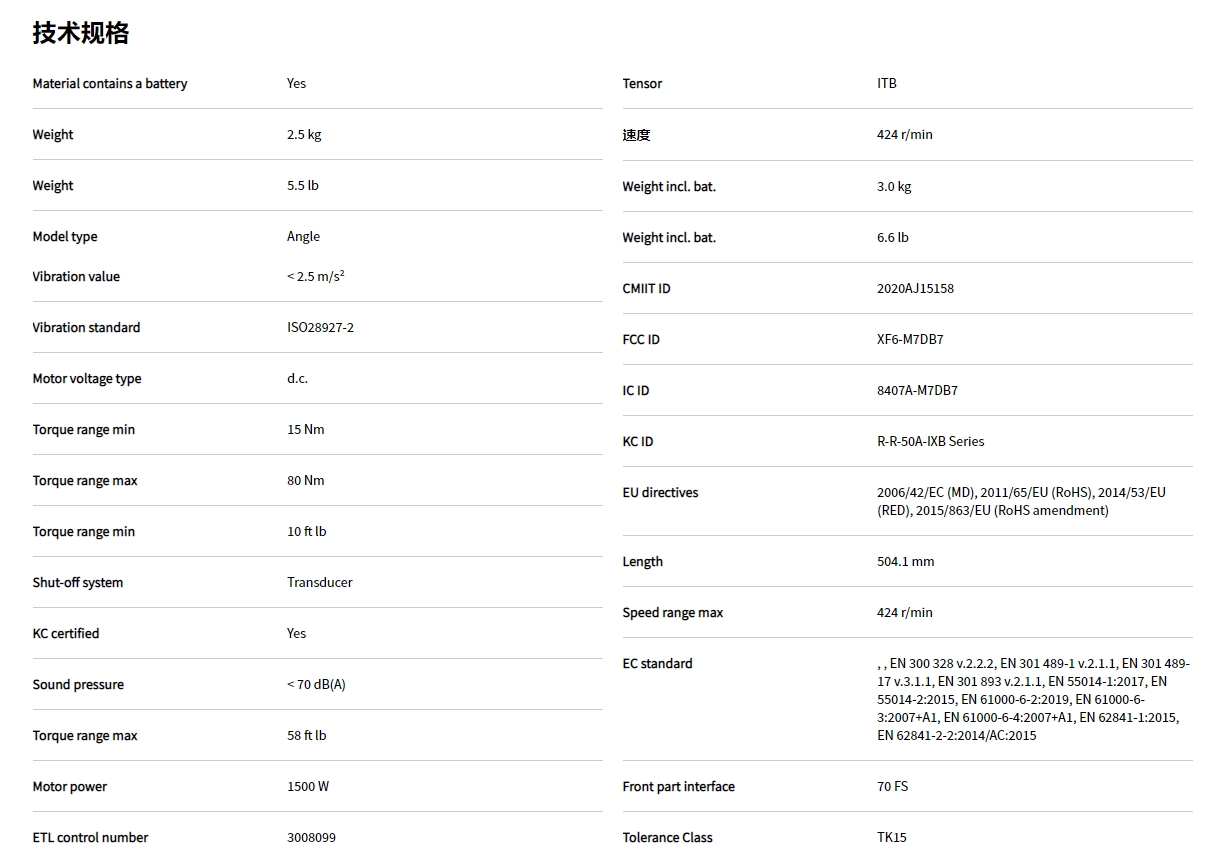Select the CMIIT ID value 2020AJ15158
Screen dimensions: 1221x862
[x=915, y=289]
